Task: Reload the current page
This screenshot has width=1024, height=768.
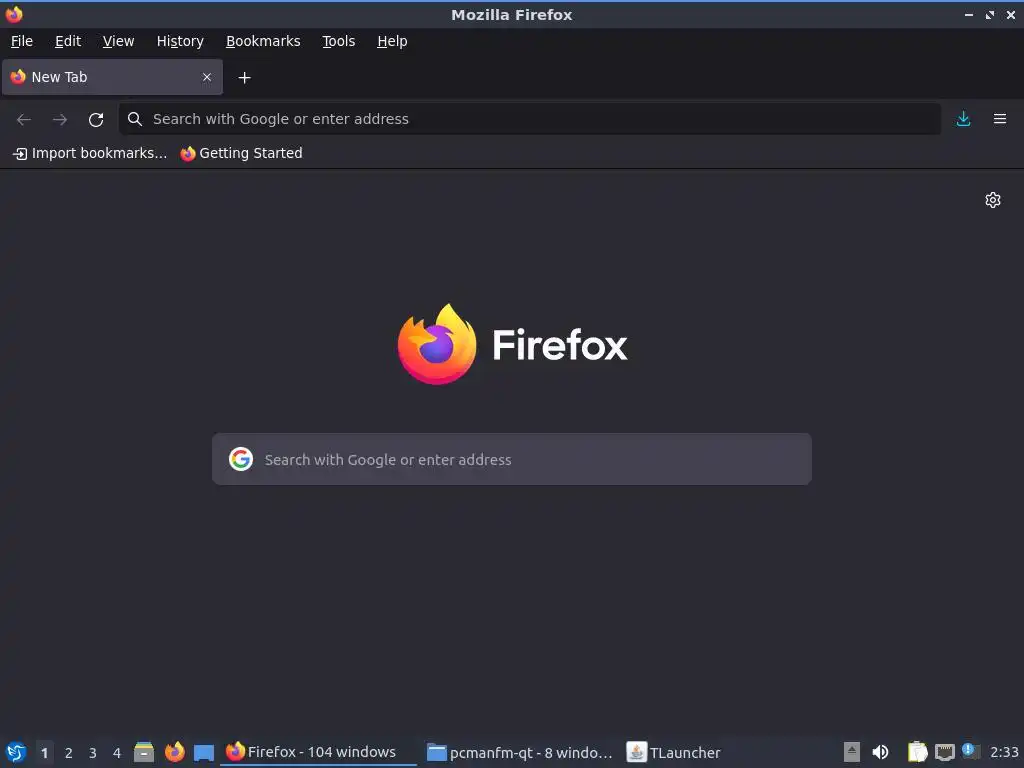Action: (96, 120)
